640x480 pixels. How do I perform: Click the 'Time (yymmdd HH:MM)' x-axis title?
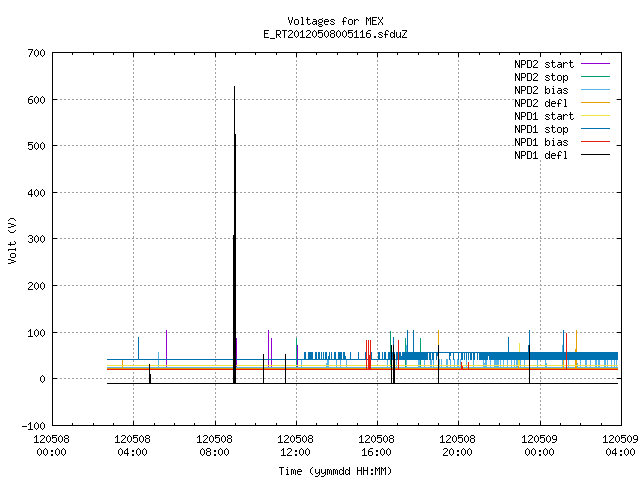point(335,471)
